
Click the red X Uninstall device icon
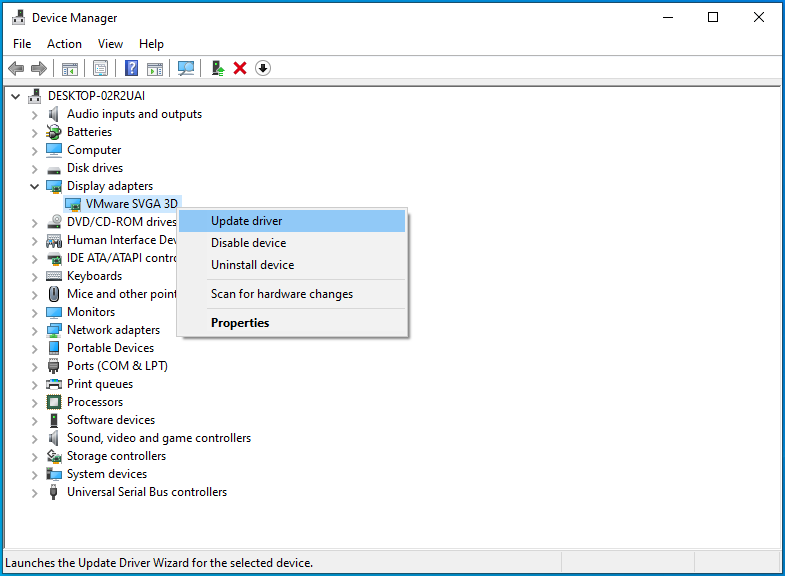coord(240,68)
